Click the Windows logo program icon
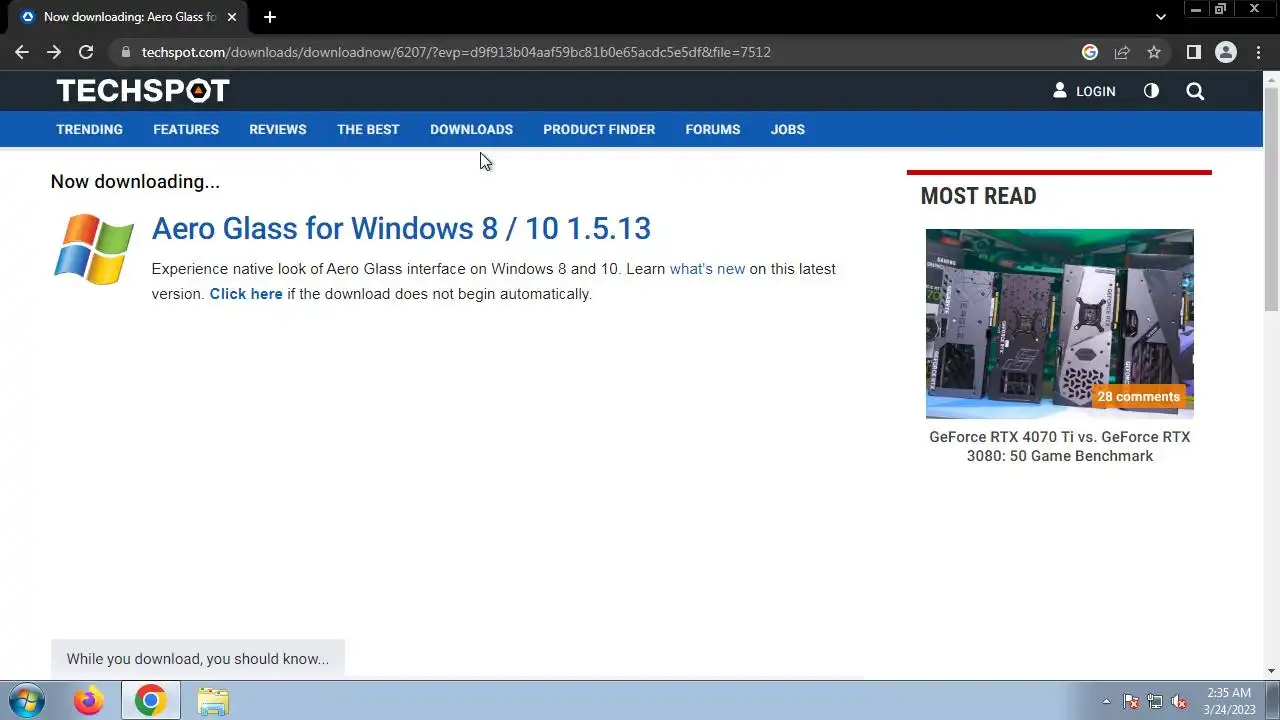Viewport: 1280px width, 720px height. point(94,249)
